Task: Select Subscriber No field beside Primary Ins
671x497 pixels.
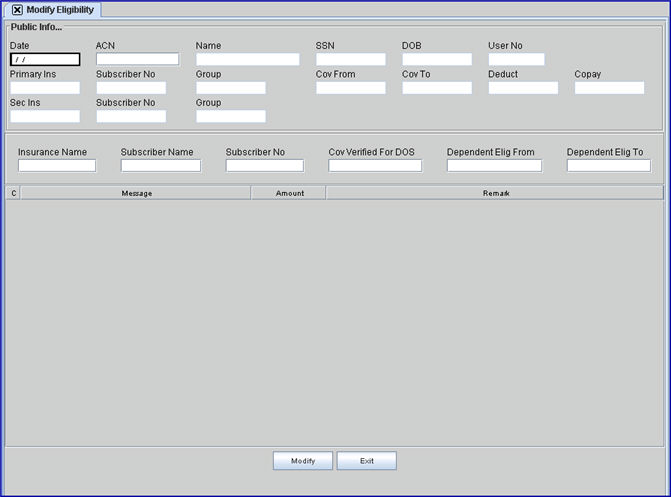Action: (131, 88)
